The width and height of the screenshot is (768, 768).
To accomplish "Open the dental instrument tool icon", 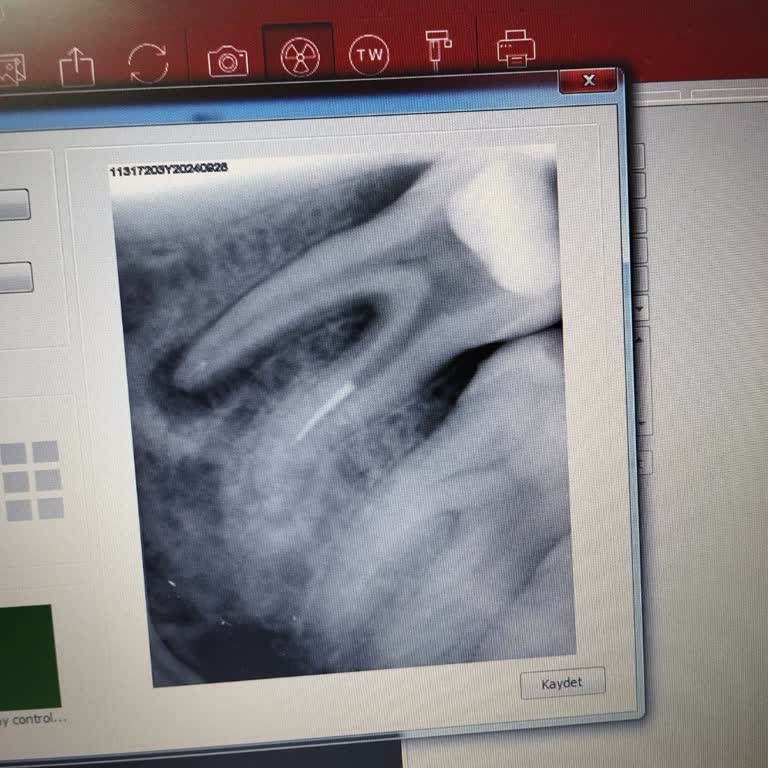I will pos(438,49).
